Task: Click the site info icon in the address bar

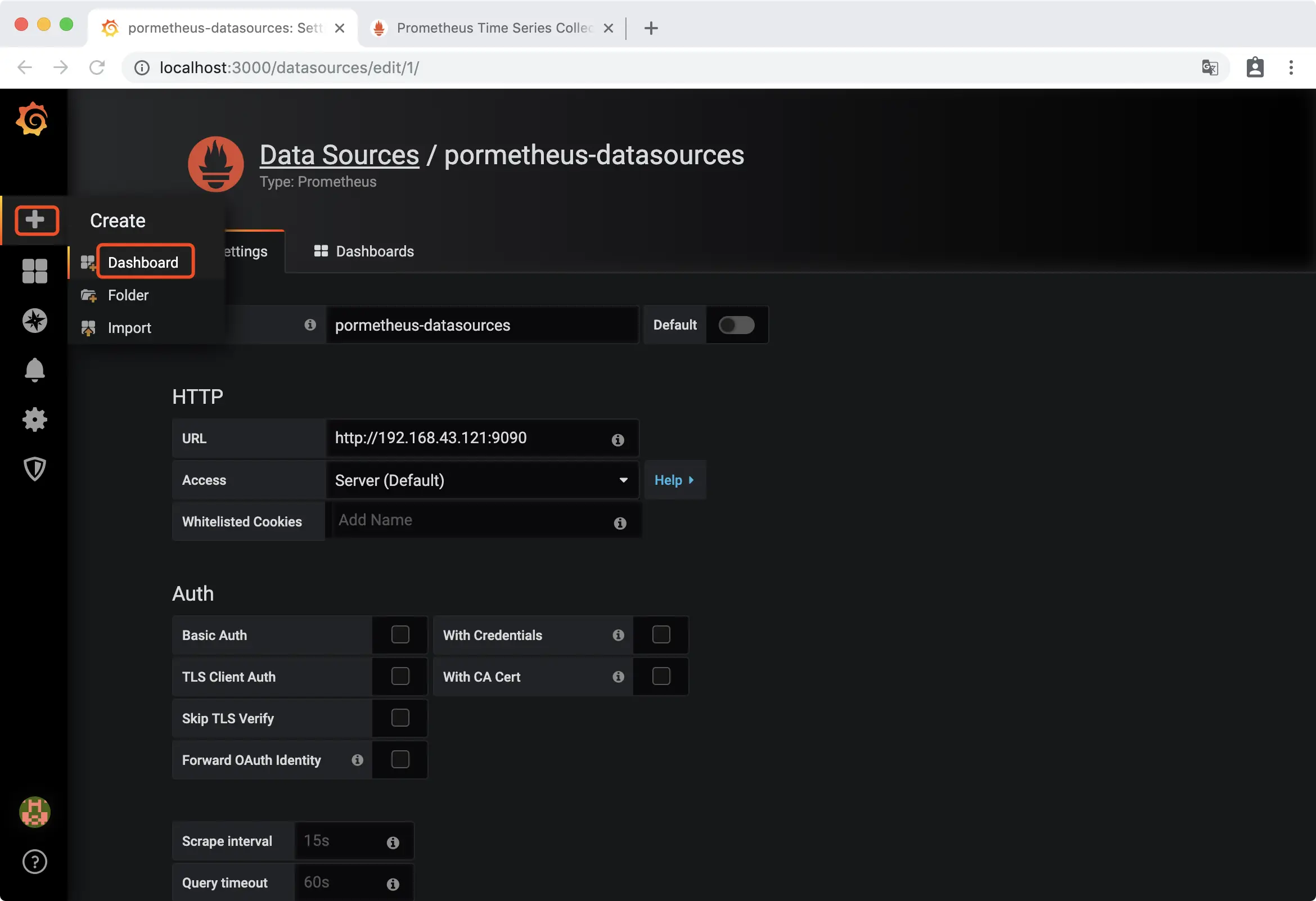Action: [x=142, y=68]
